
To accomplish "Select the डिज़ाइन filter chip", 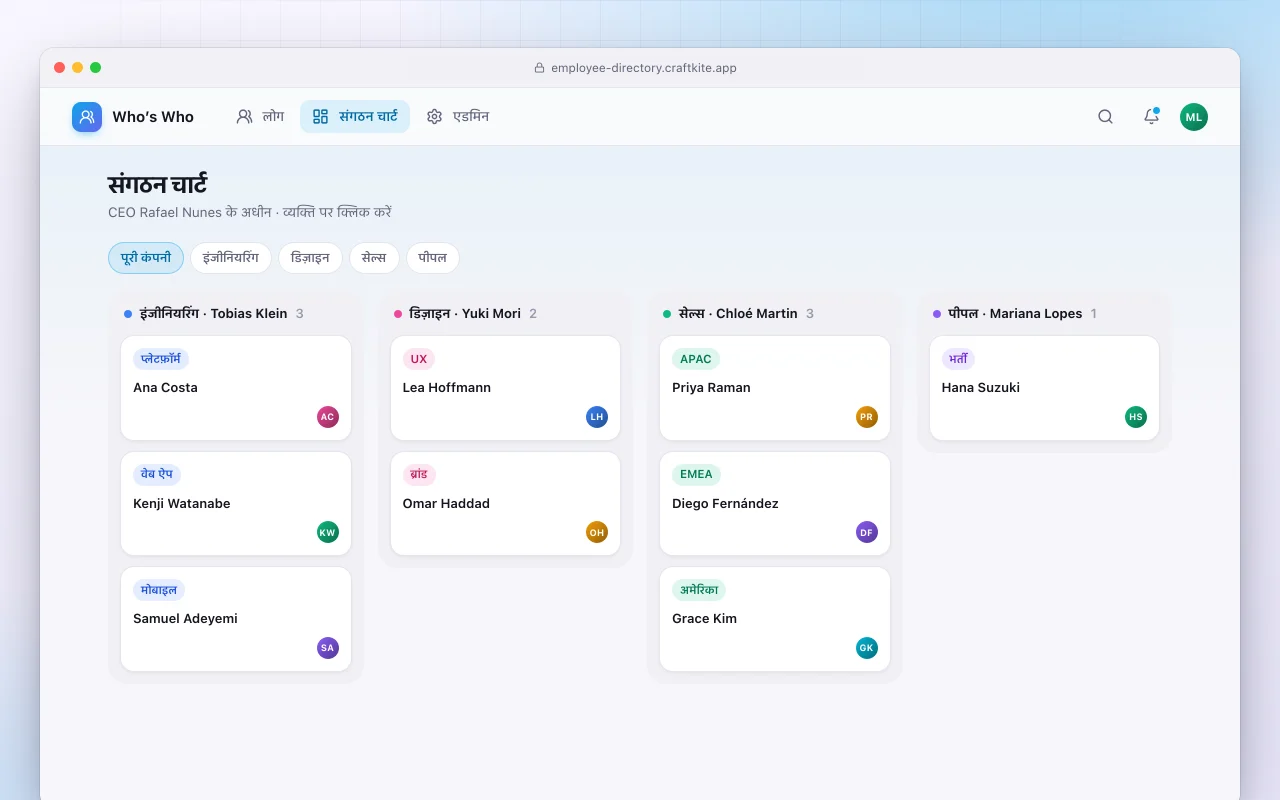I will tap(310, 258).
